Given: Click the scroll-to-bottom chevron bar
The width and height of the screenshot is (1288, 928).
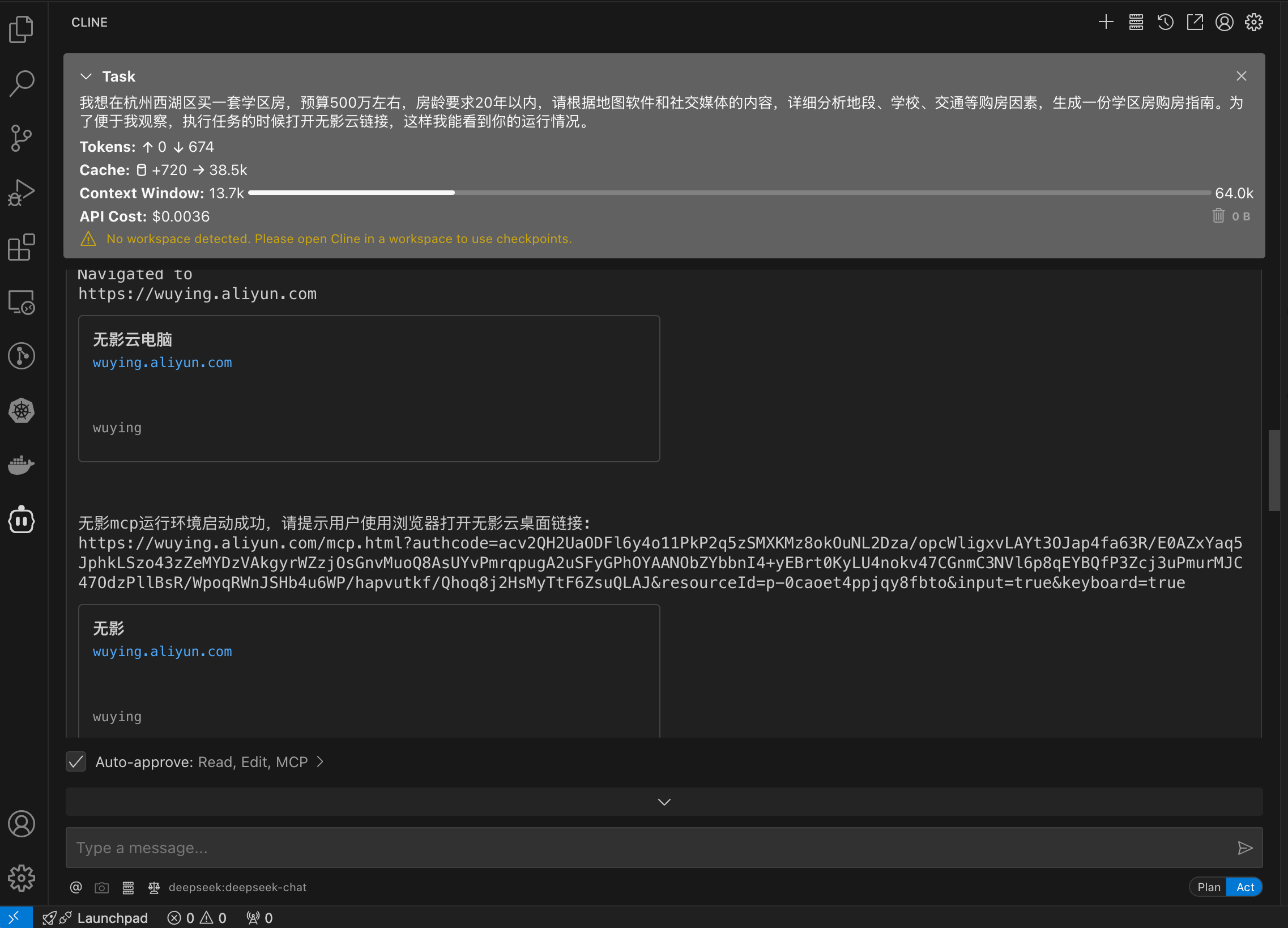Looking at the screenshot, I should (x=663, y=801).
